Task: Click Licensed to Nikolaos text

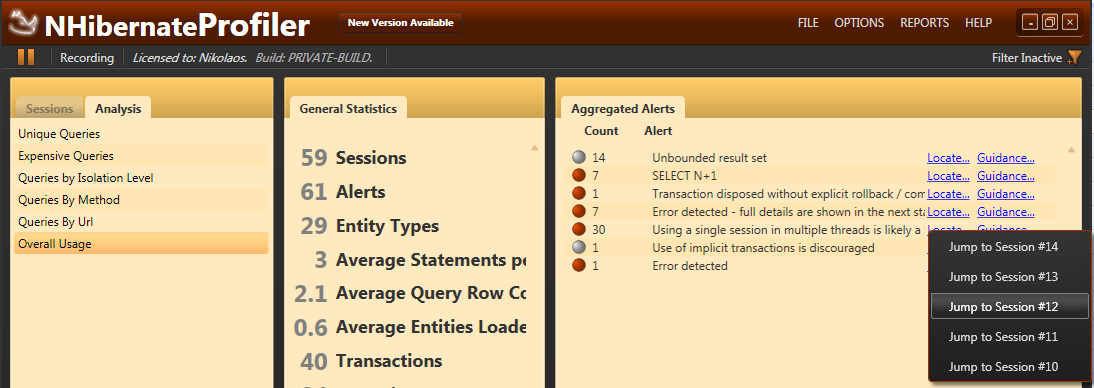Action: pyautogui.click(x=190, y=58)
